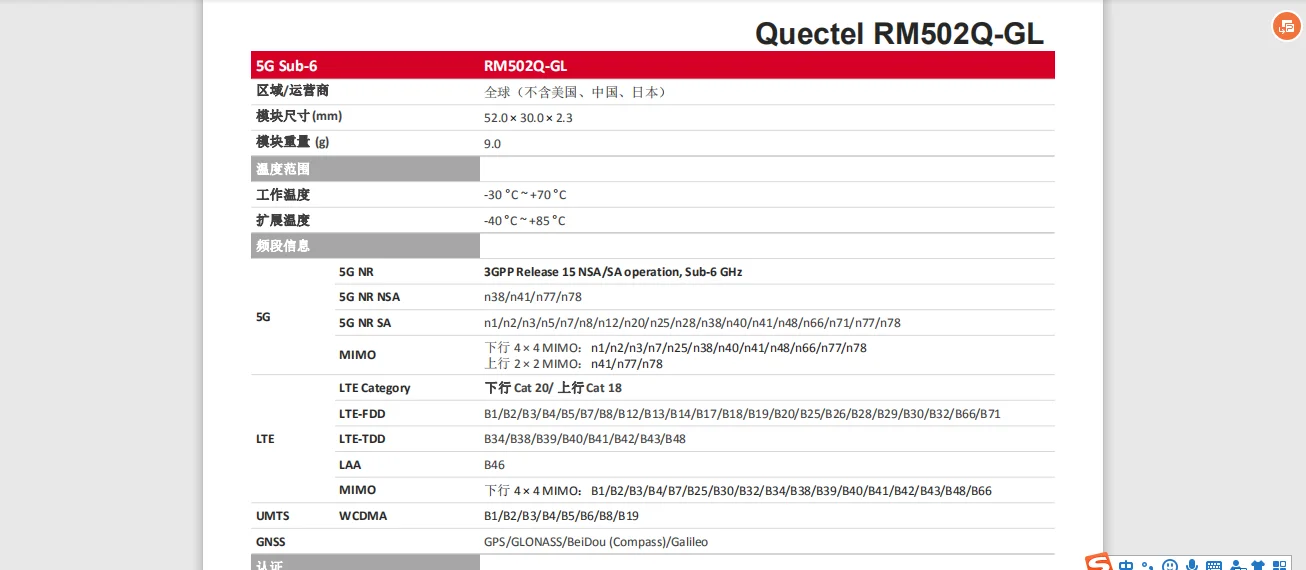The height and width of the screenshot is (570, 1306).
Task: Click the B46 value
Action: (x=494, y=465)
